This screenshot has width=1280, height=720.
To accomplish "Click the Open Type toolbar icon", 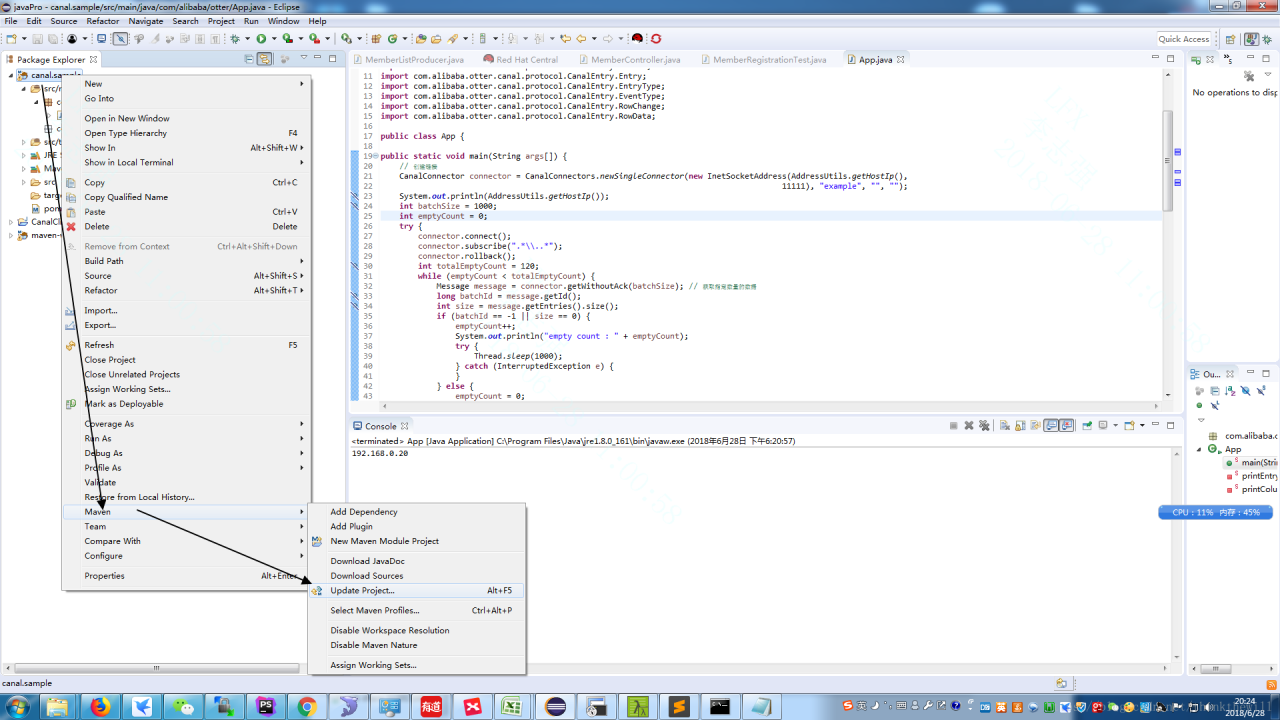I will tap(421, 39).
